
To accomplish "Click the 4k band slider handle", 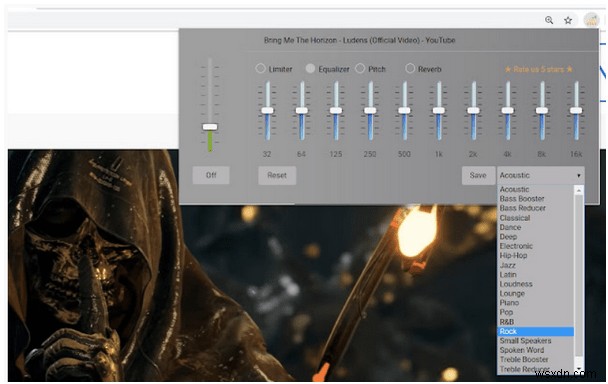I will 508,111.
